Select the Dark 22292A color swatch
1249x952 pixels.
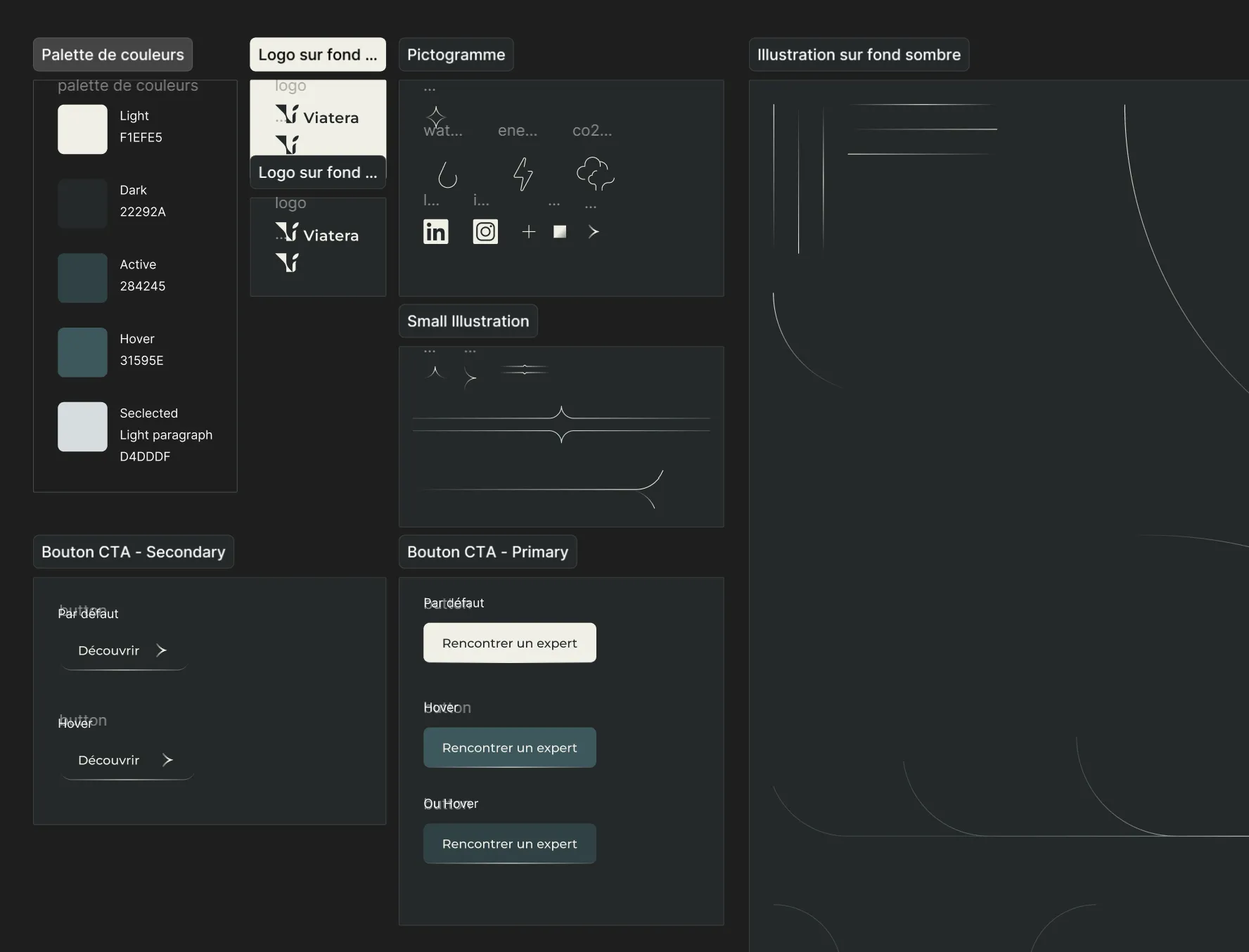(x=82, y=204)
